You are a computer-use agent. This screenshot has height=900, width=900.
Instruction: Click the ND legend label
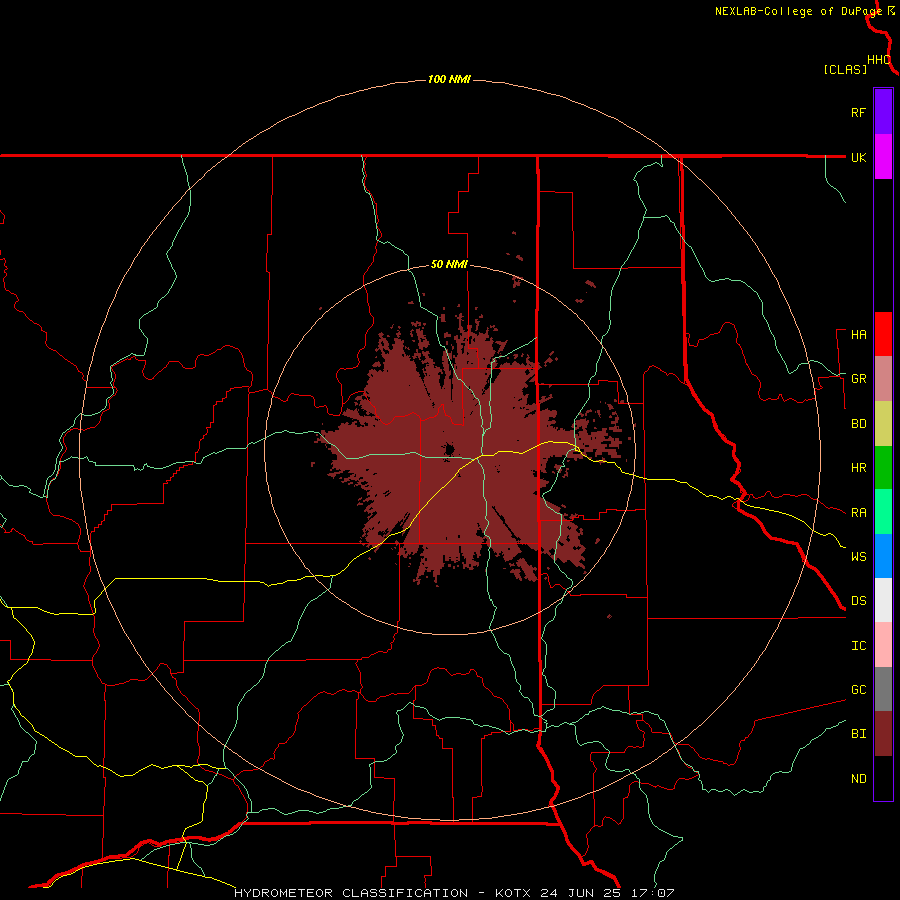pos(858,779)
